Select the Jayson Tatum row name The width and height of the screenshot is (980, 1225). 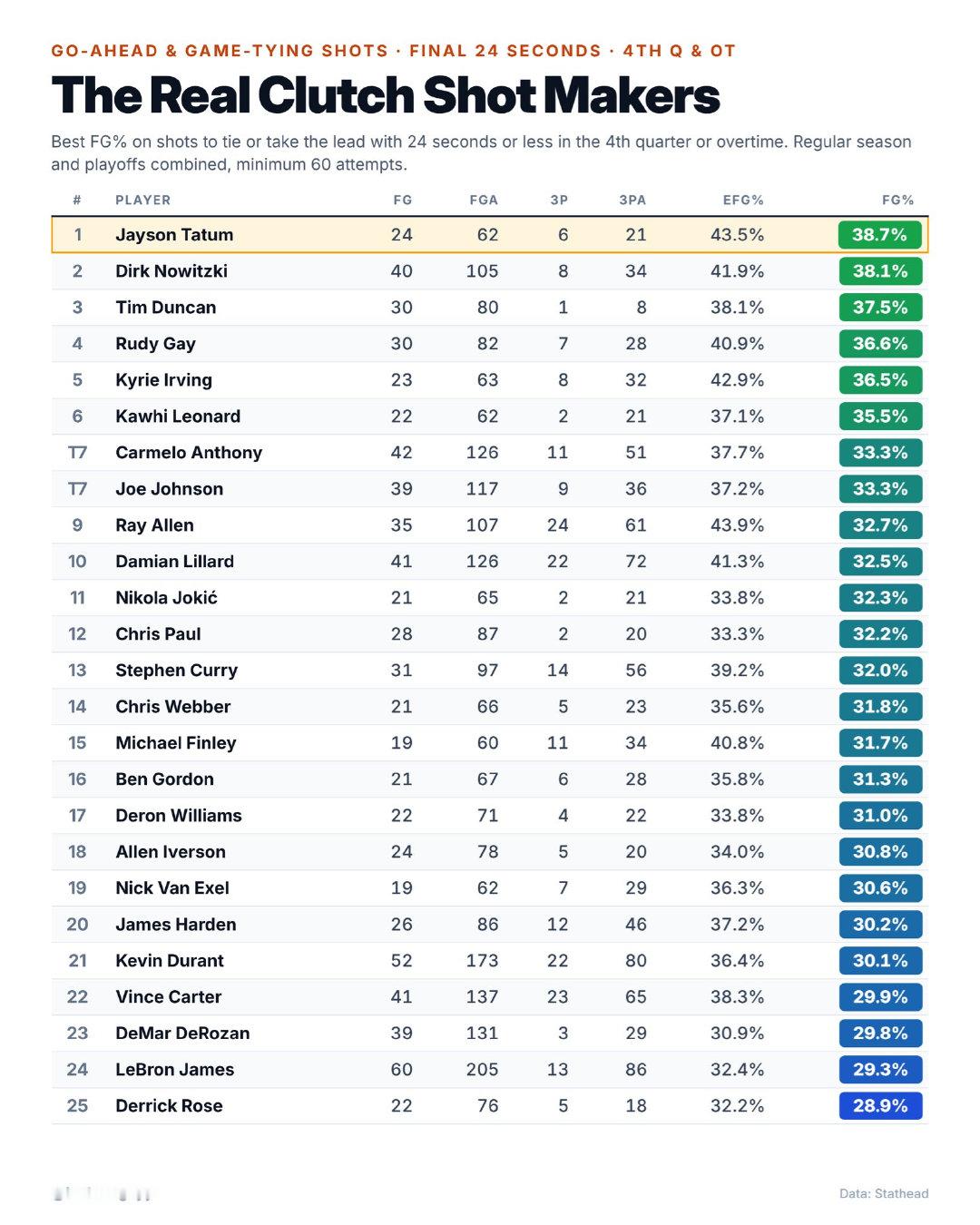point(174,235)
